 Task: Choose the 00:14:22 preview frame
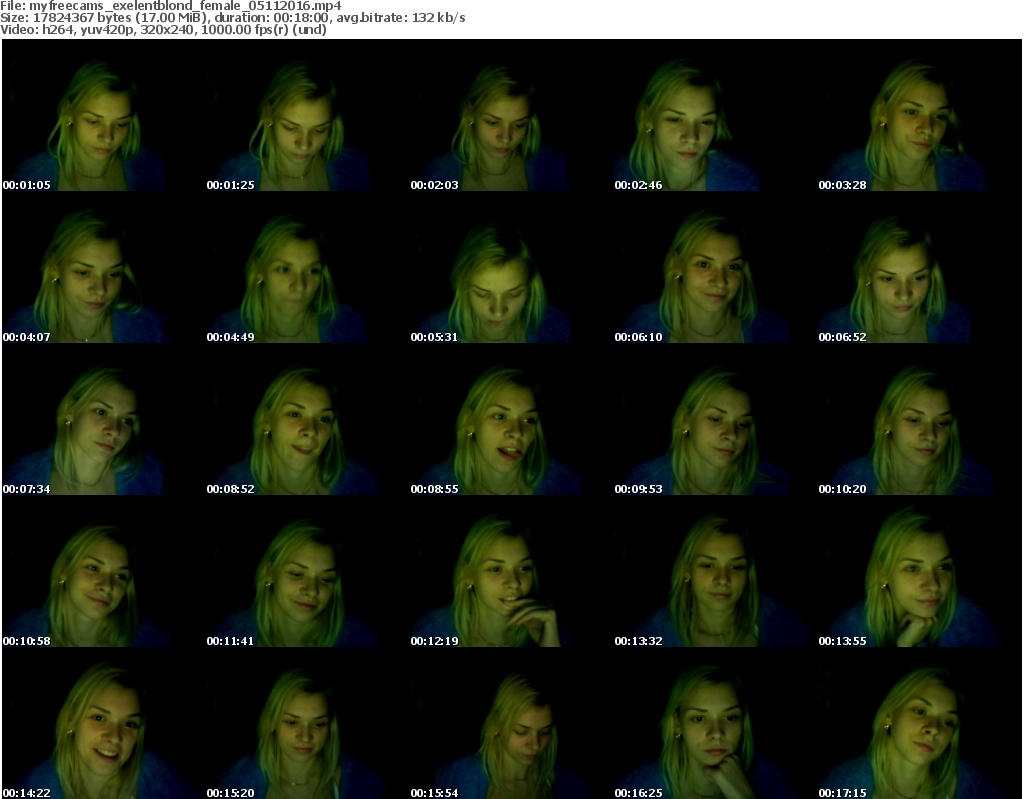click(104, 723)
